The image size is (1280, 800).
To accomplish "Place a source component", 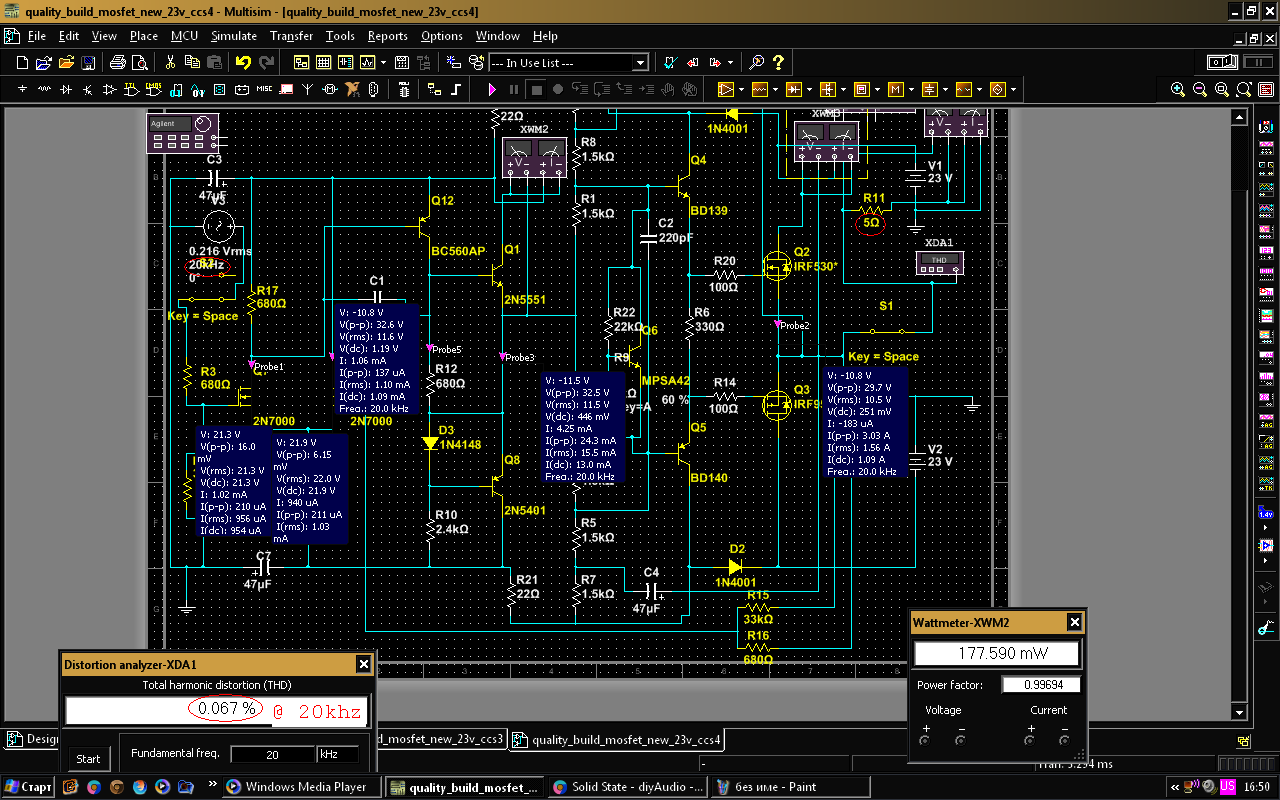I will pos(23,90).
